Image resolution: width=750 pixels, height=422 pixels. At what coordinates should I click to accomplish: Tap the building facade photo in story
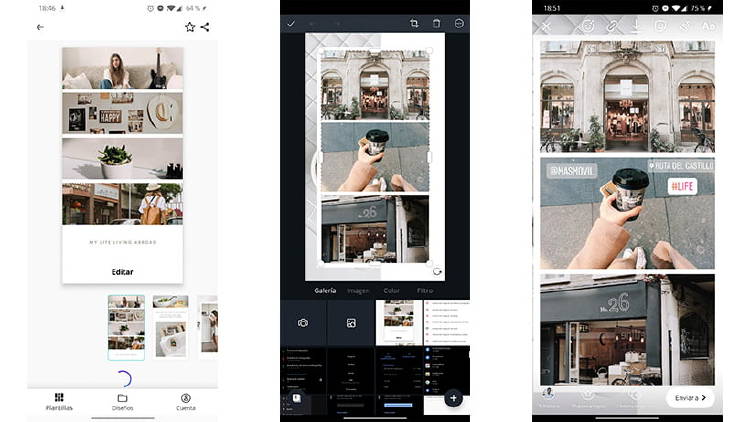click(x=628, y=97)
